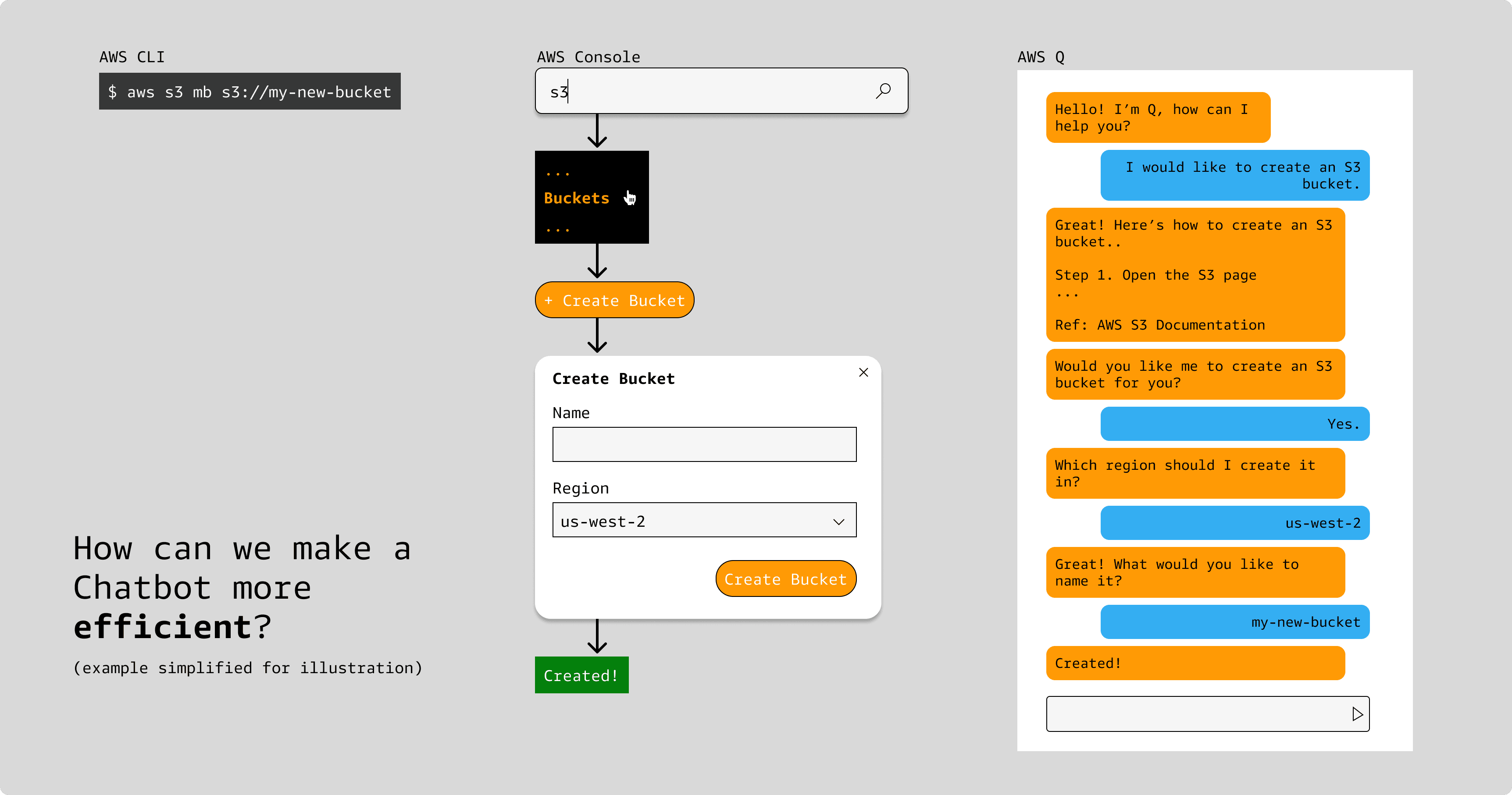This screenshot has height=795, width=1512.
Task: Click the magnifier search icon in AWS Console
Action: pyautogui.click(x=883, y=90)
